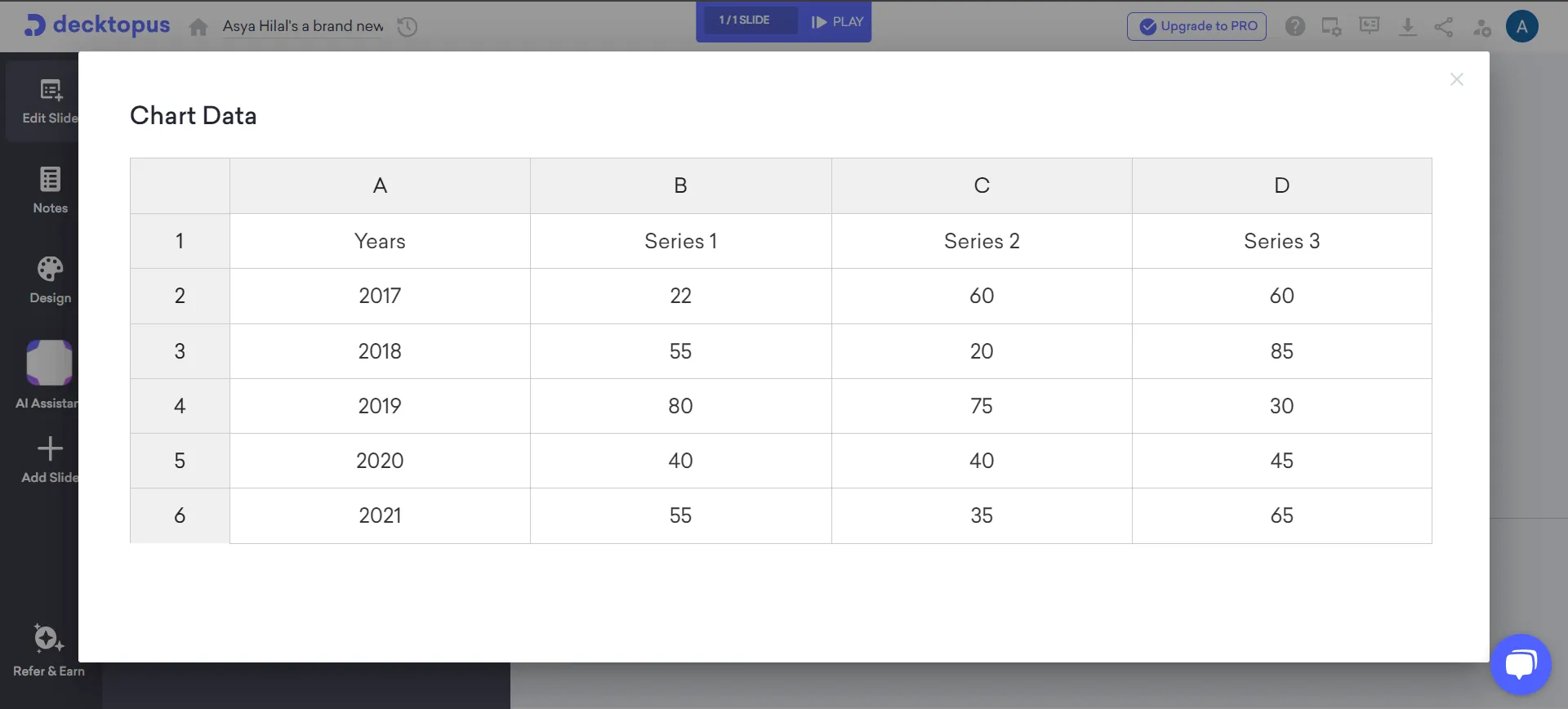The height and width of the screenshot is (709, 1568).
Task: Add a new slide from the sidebar
Action: pos(50,459)
